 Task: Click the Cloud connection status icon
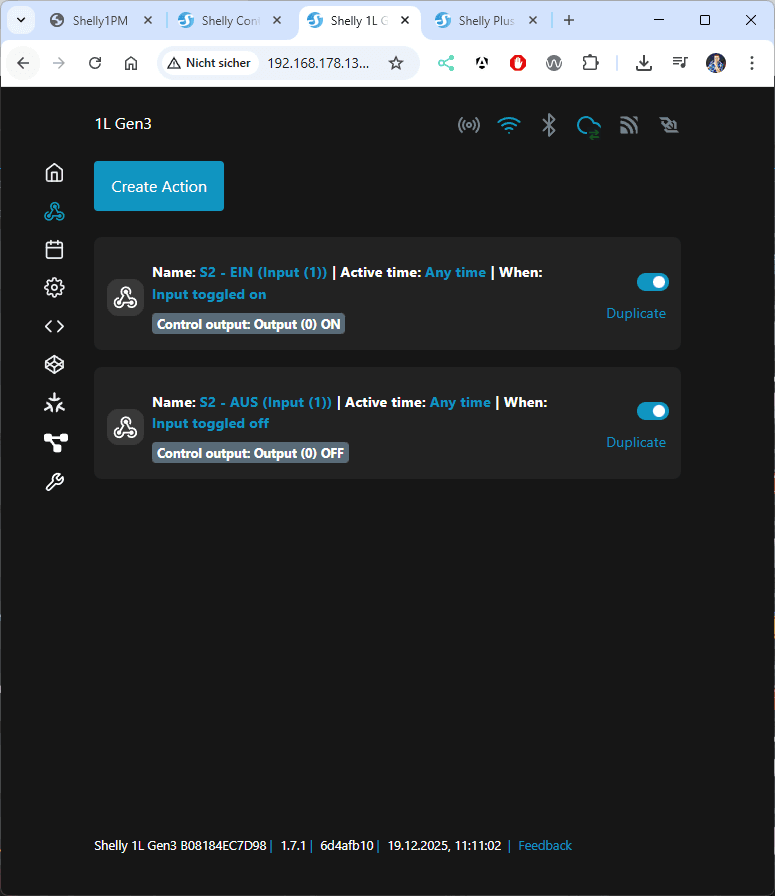[588, 126]
